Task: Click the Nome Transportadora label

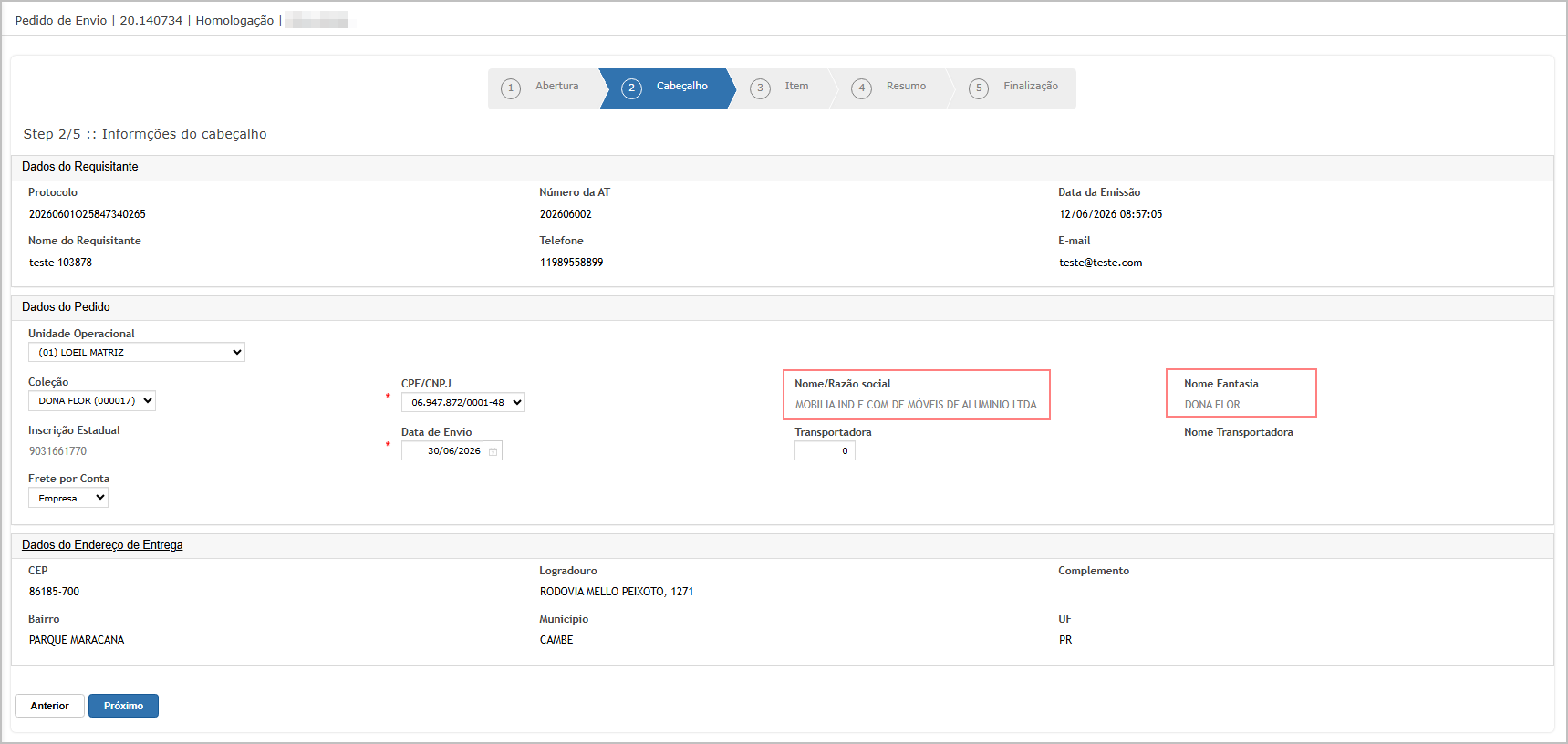Action: coord(1238,432)
